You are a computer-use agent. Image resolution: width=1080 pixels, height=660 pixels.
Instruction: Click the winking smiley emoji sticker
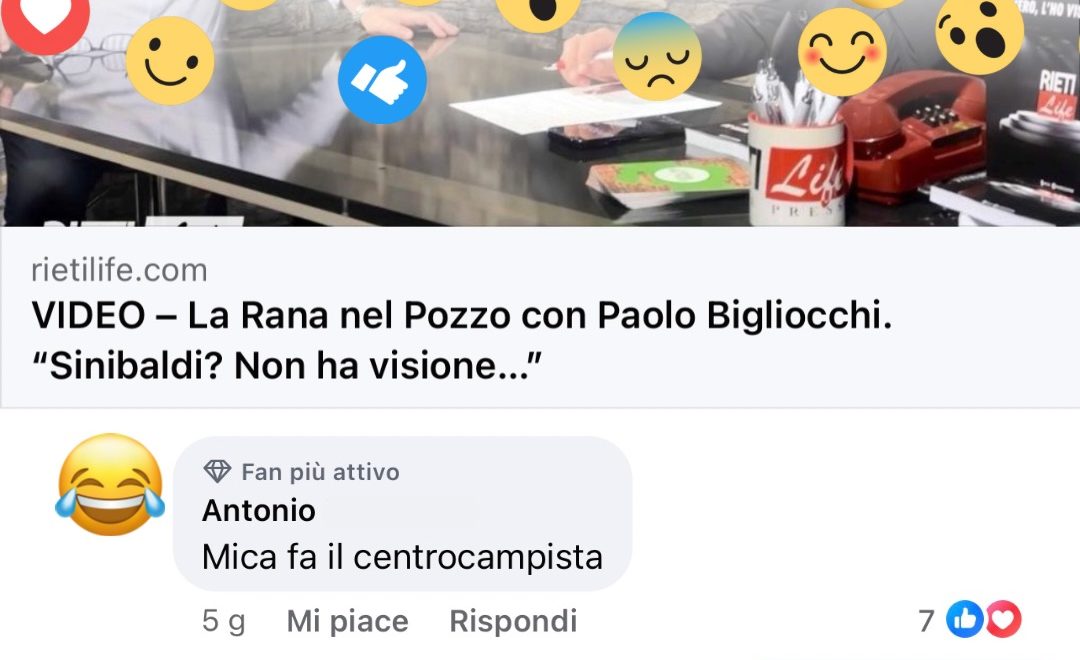coord(170,61)
